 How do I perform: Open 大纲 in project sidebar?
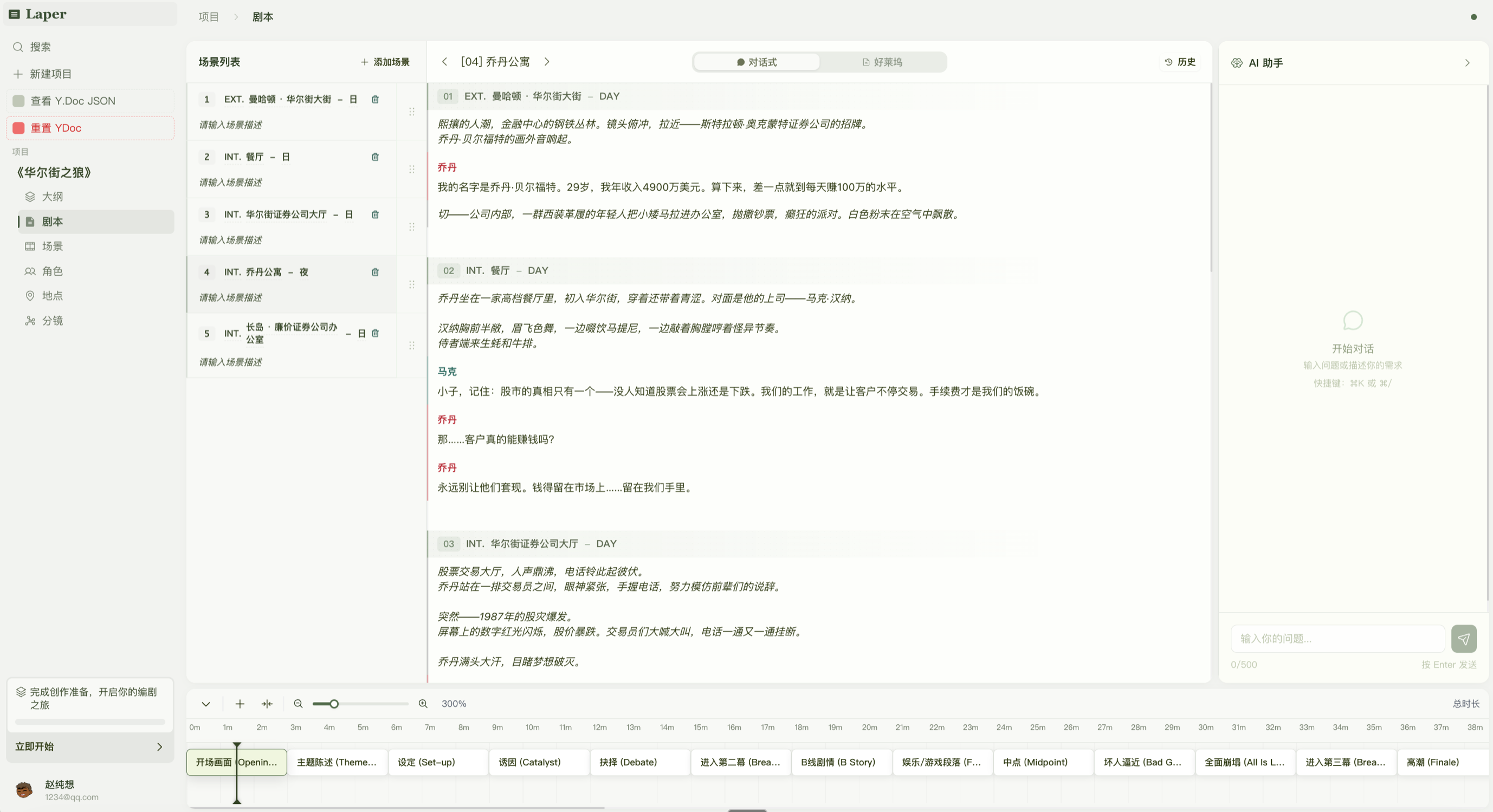click(52, 197)
